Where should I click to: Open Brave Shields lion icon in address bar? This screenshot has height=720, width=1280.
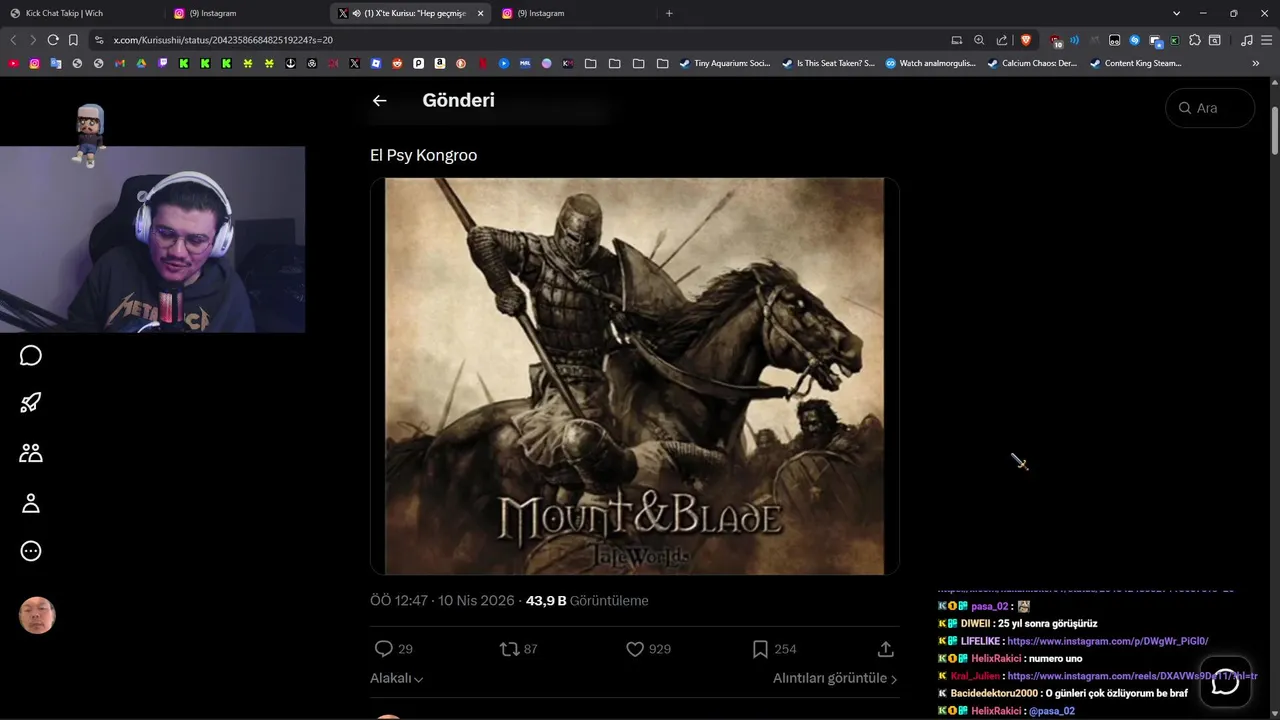(x=1026, y=40)
